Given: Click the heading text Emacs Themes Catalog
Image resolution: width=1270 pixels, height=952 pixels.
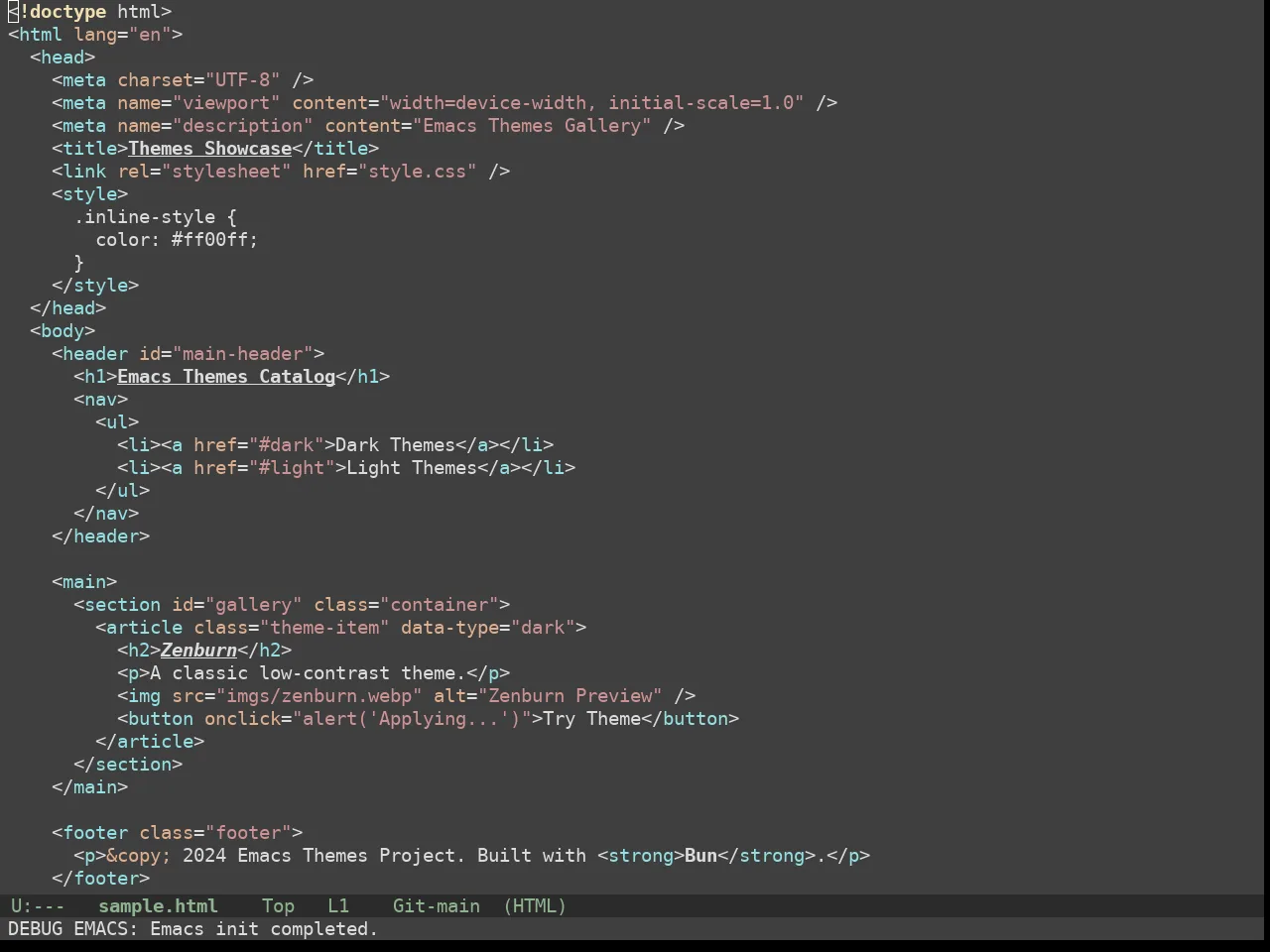Looking at the screenshot, I should pos(226,377).
